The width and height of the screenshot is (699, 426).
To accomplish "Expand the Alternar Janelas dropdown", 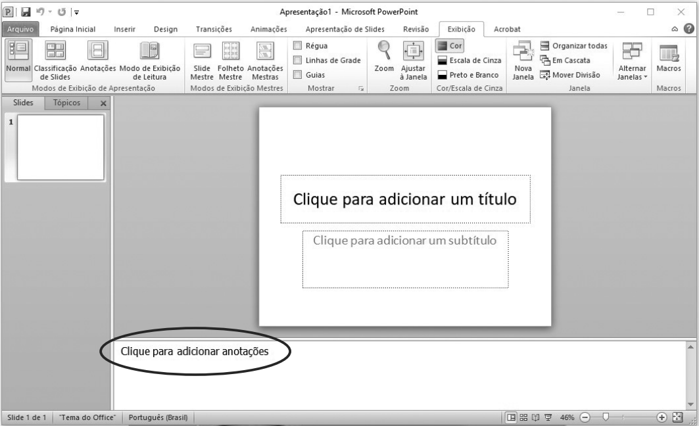I will (x=632, y=60).
